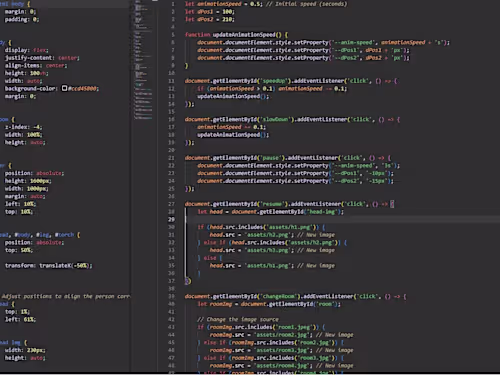Viewport: 500px width, 375px height.
Task: Click 'top: 50%;' rule
Action: (19, 250)
